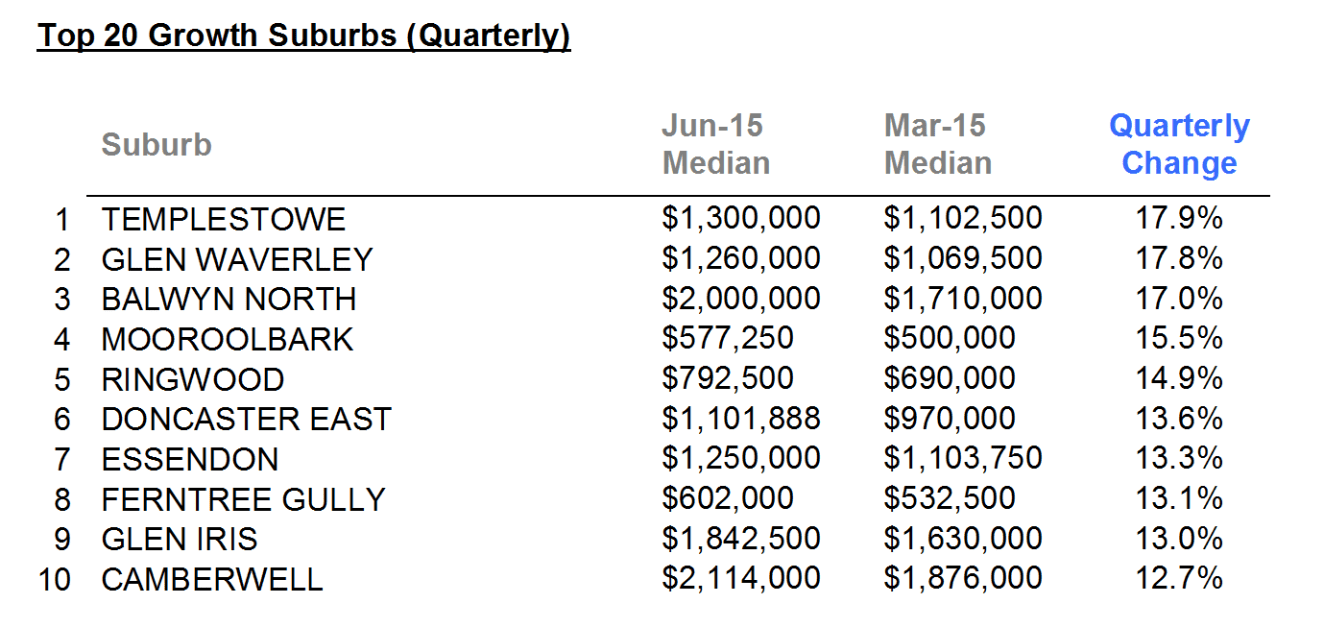Select the Suburb column header

coord(156,145)
